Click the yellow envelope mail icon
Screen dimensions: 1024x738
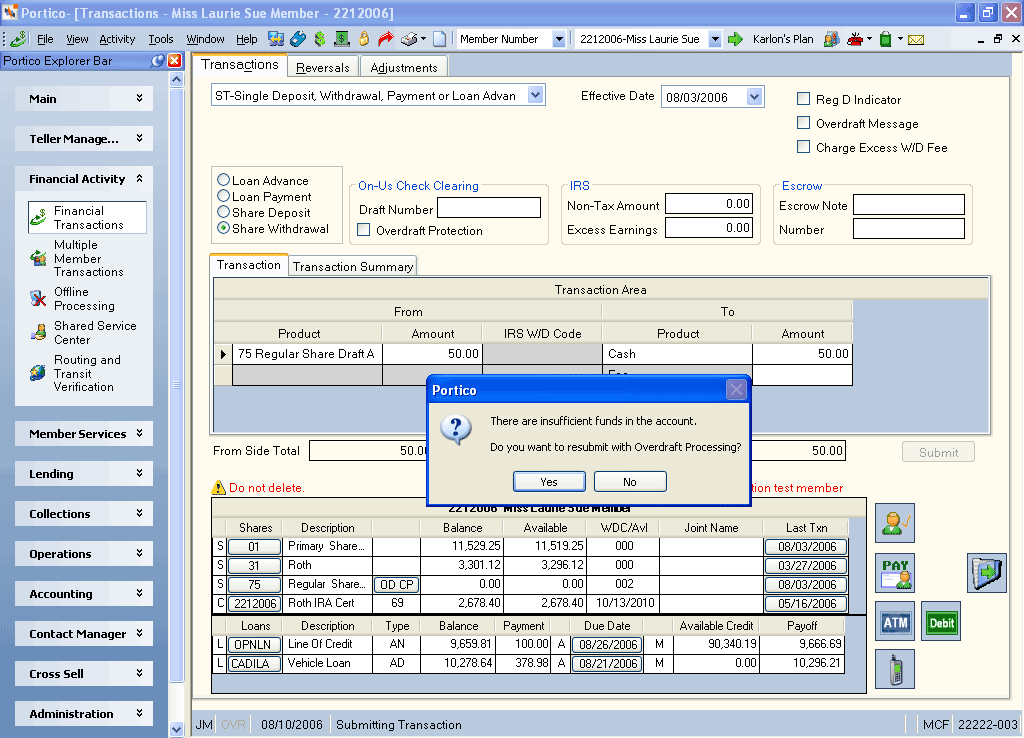click(x=916, y=40)
